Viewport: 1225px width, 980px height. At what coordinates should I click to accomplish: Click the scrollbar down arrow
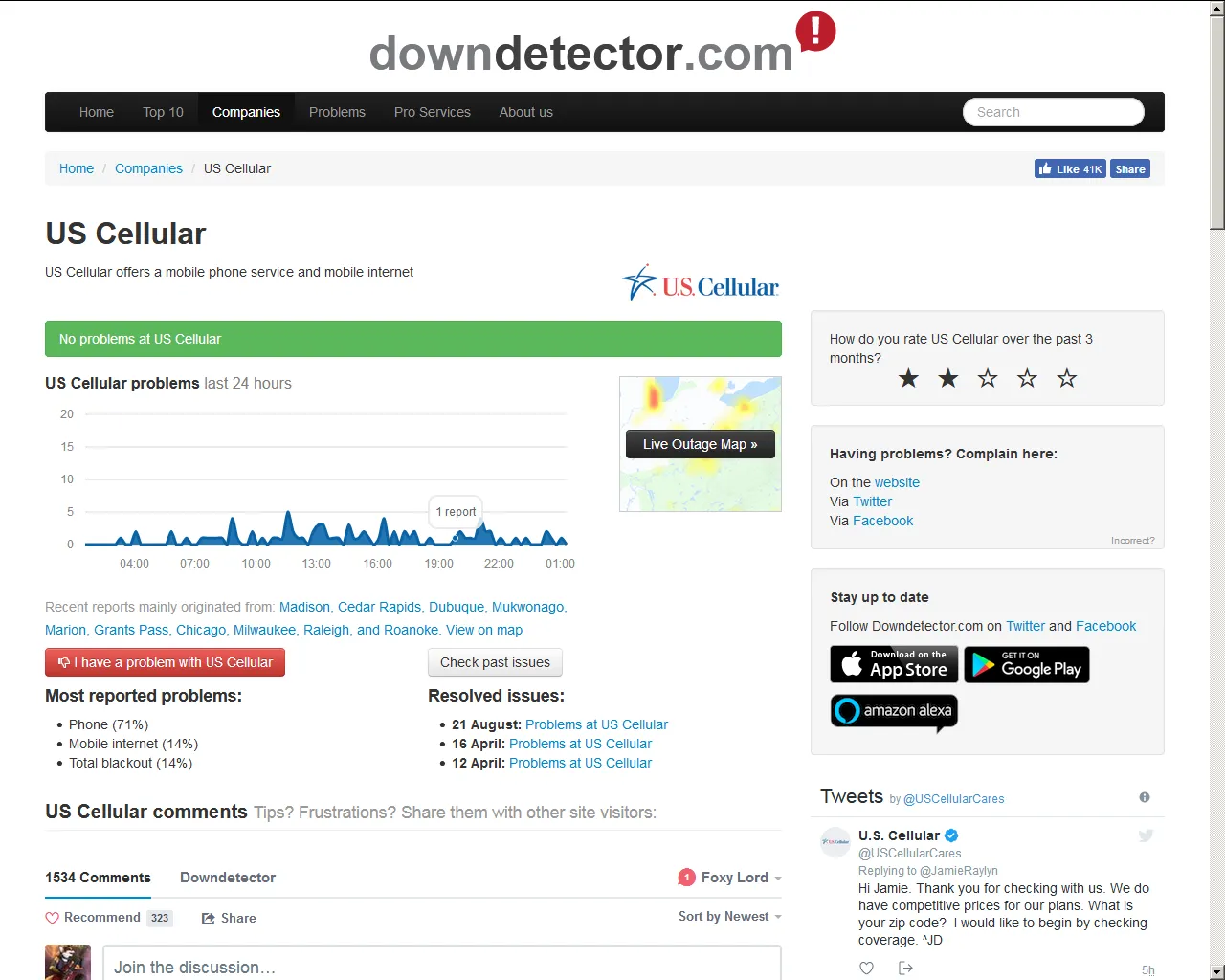[x=1217, y=972]
